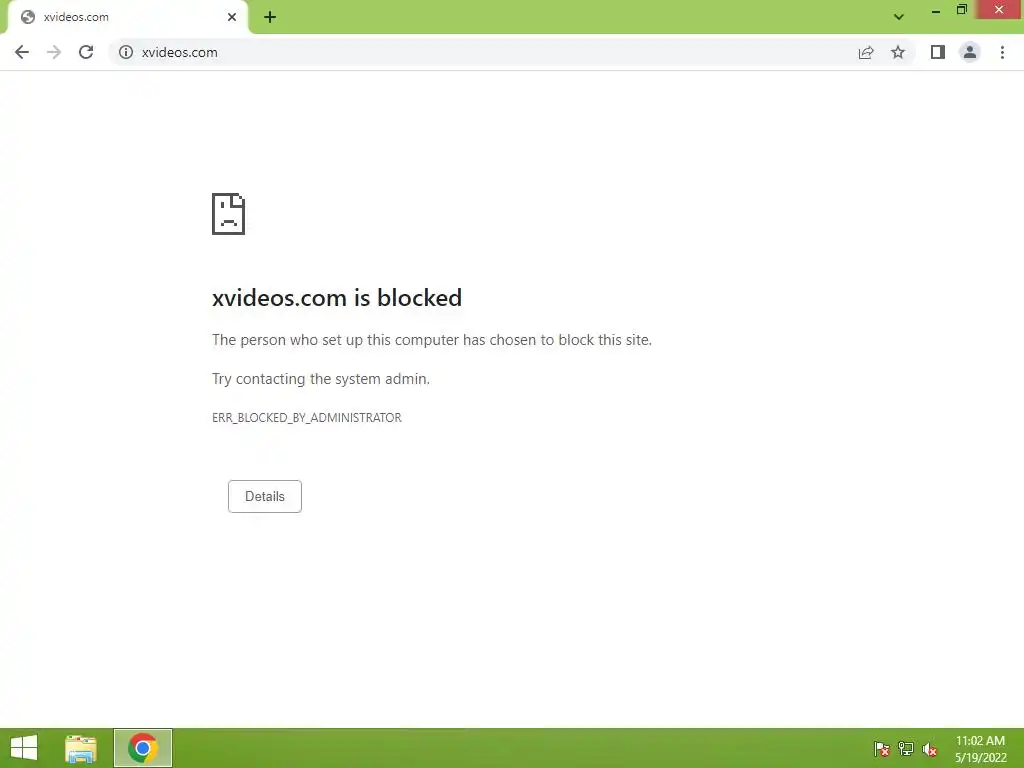
Task: Click the 'xvideos.com is blocked' heading
Action: coord(337,298)
